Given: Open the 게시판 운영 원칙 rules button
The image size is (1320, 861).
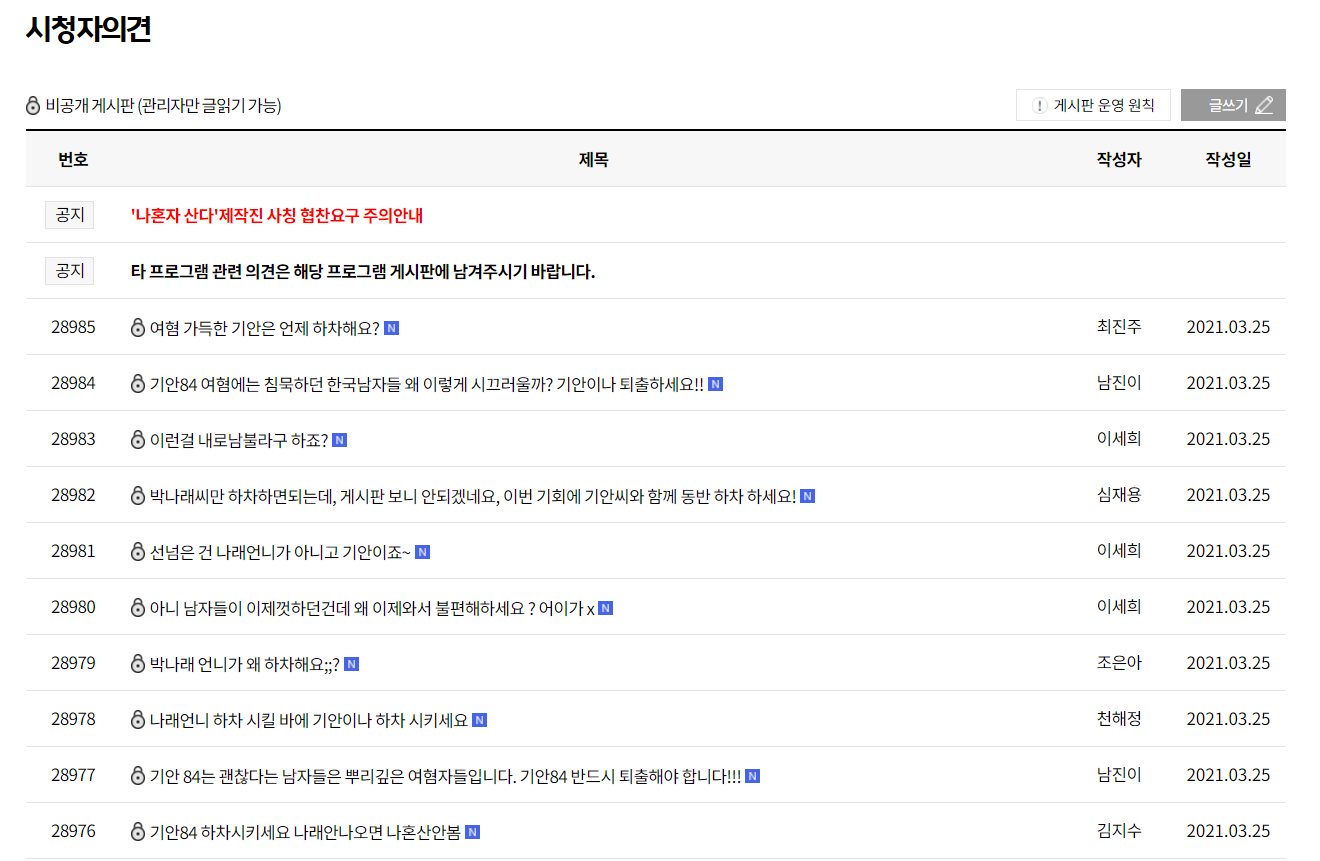Looking at the screenshot, I should (x=1093, y=105).
